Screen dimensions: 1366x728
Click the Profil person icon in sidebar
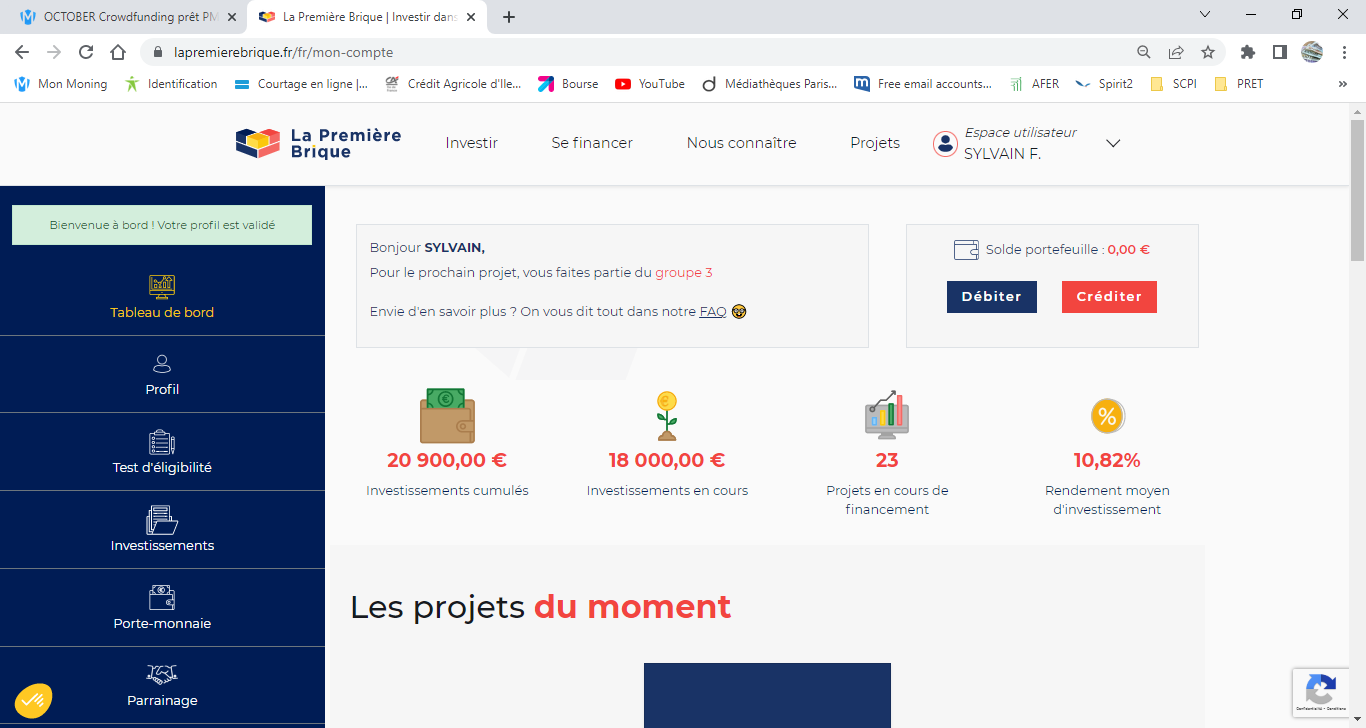point(162,364)
